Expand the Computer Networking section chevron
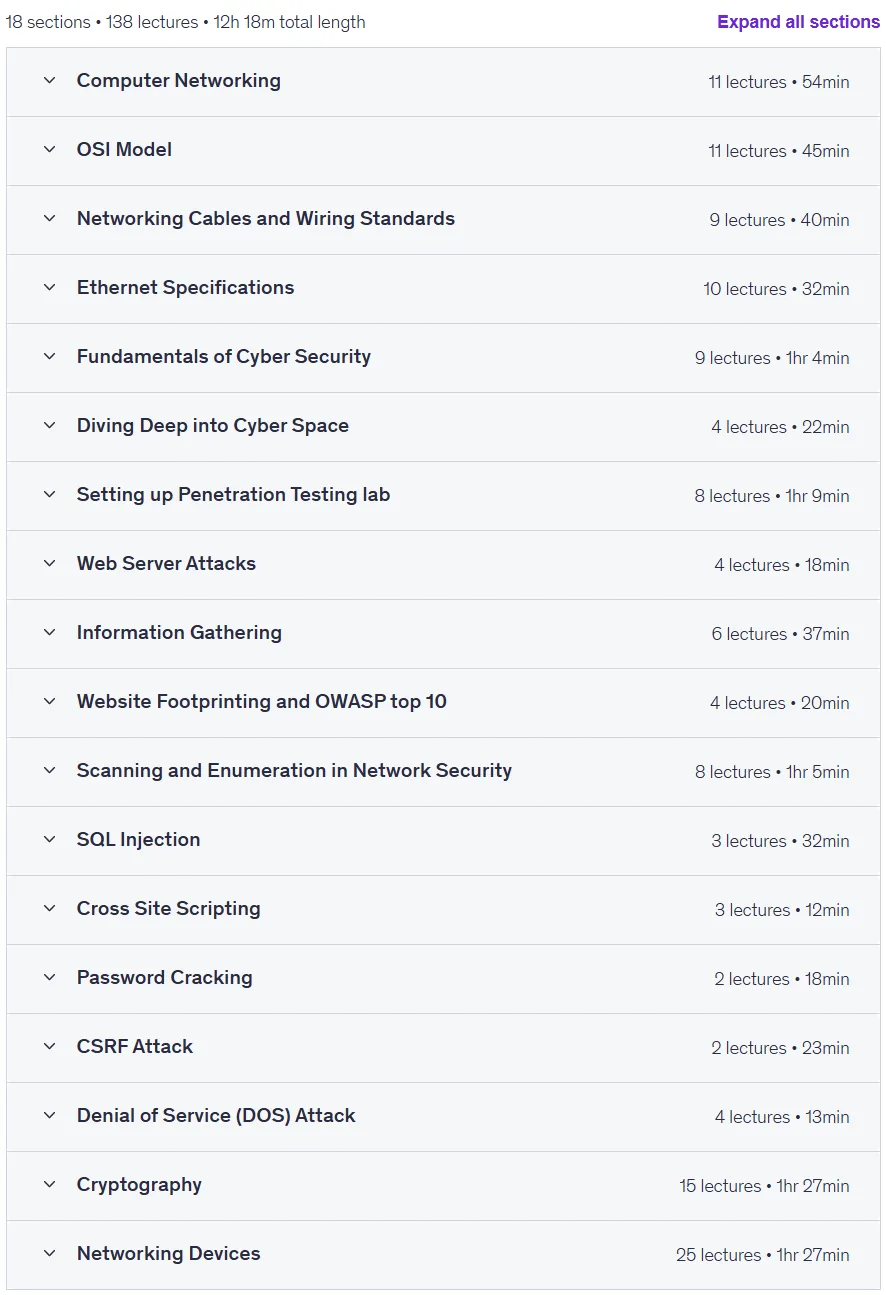Screen dimensions: 886x1295 49,81
